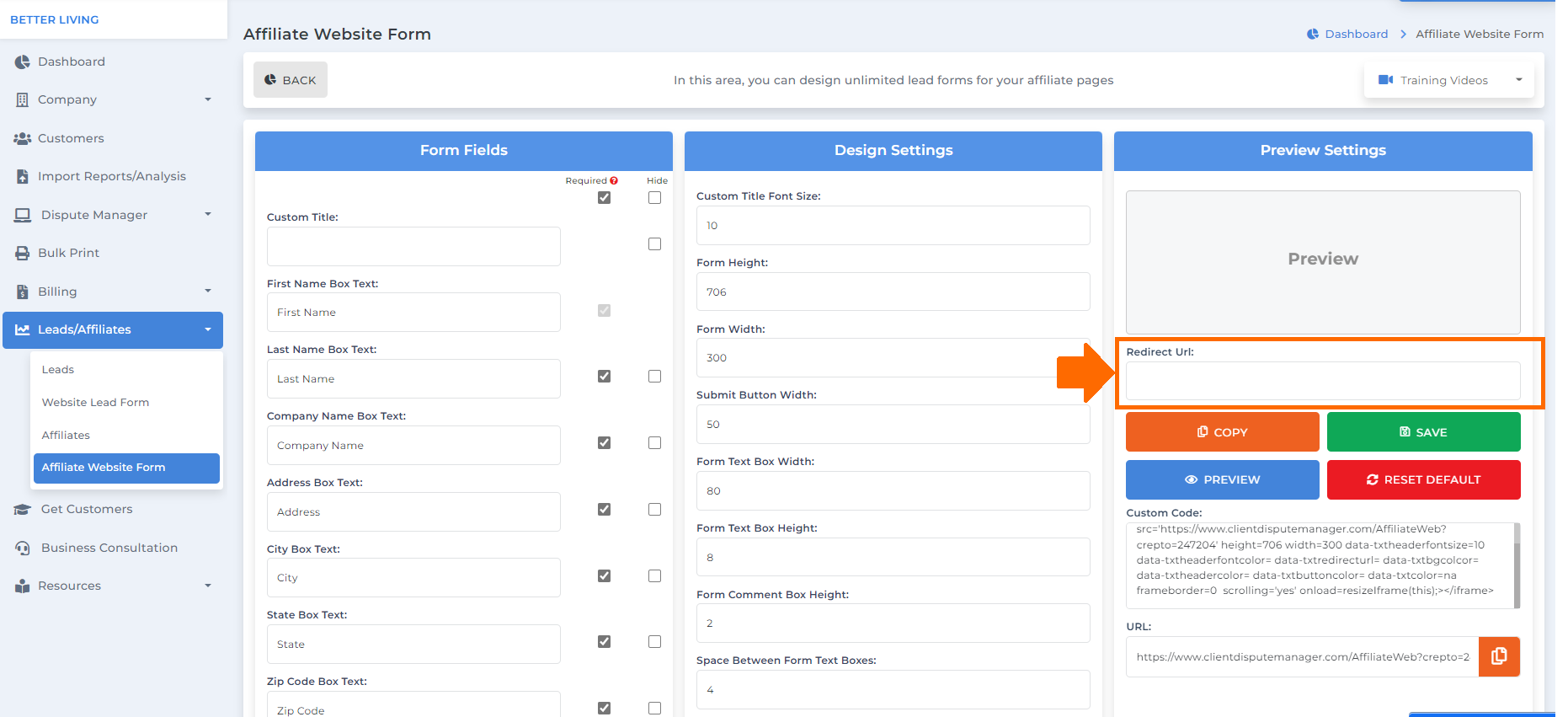Image resolution: width=1568 pixels, height=717 pixels.
Task: Toggle Required checkbox for State
Action: point(604,641)
